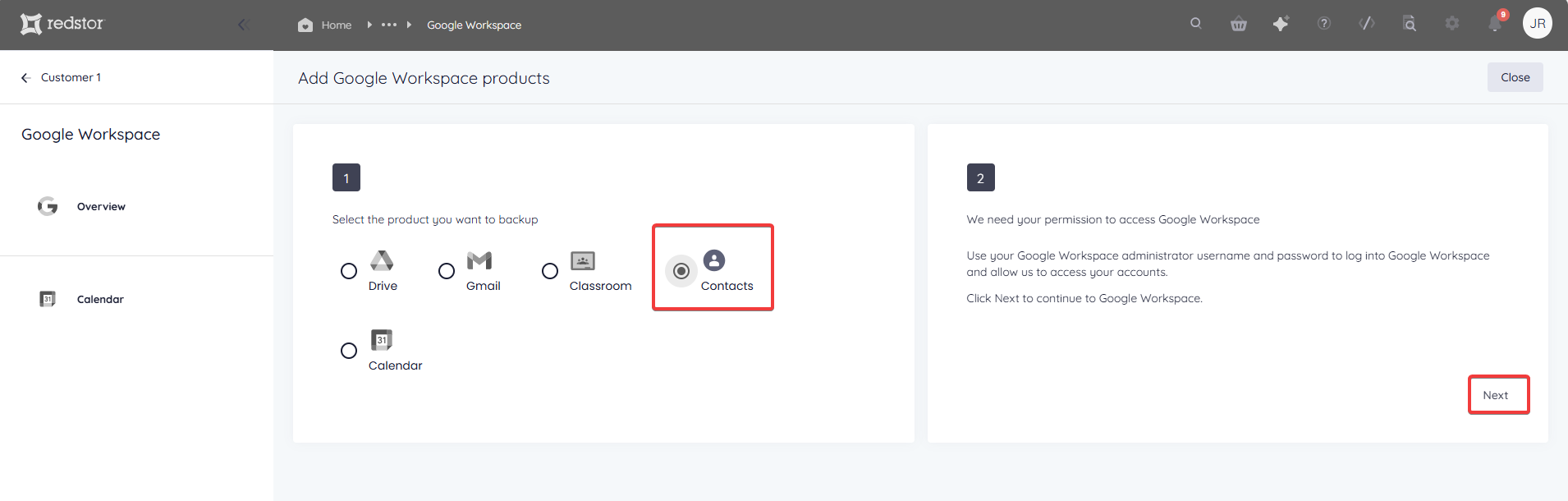
Task: Select the Classroom radio button
Action: (550, 271)
